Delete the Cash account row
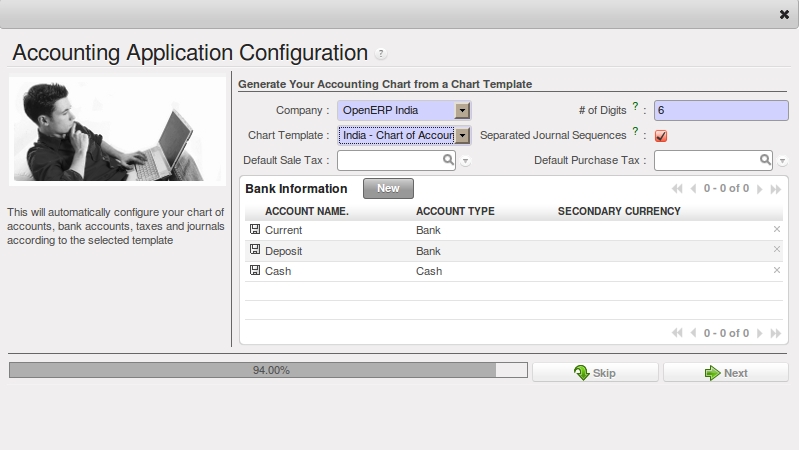 (x=777, y=270)
